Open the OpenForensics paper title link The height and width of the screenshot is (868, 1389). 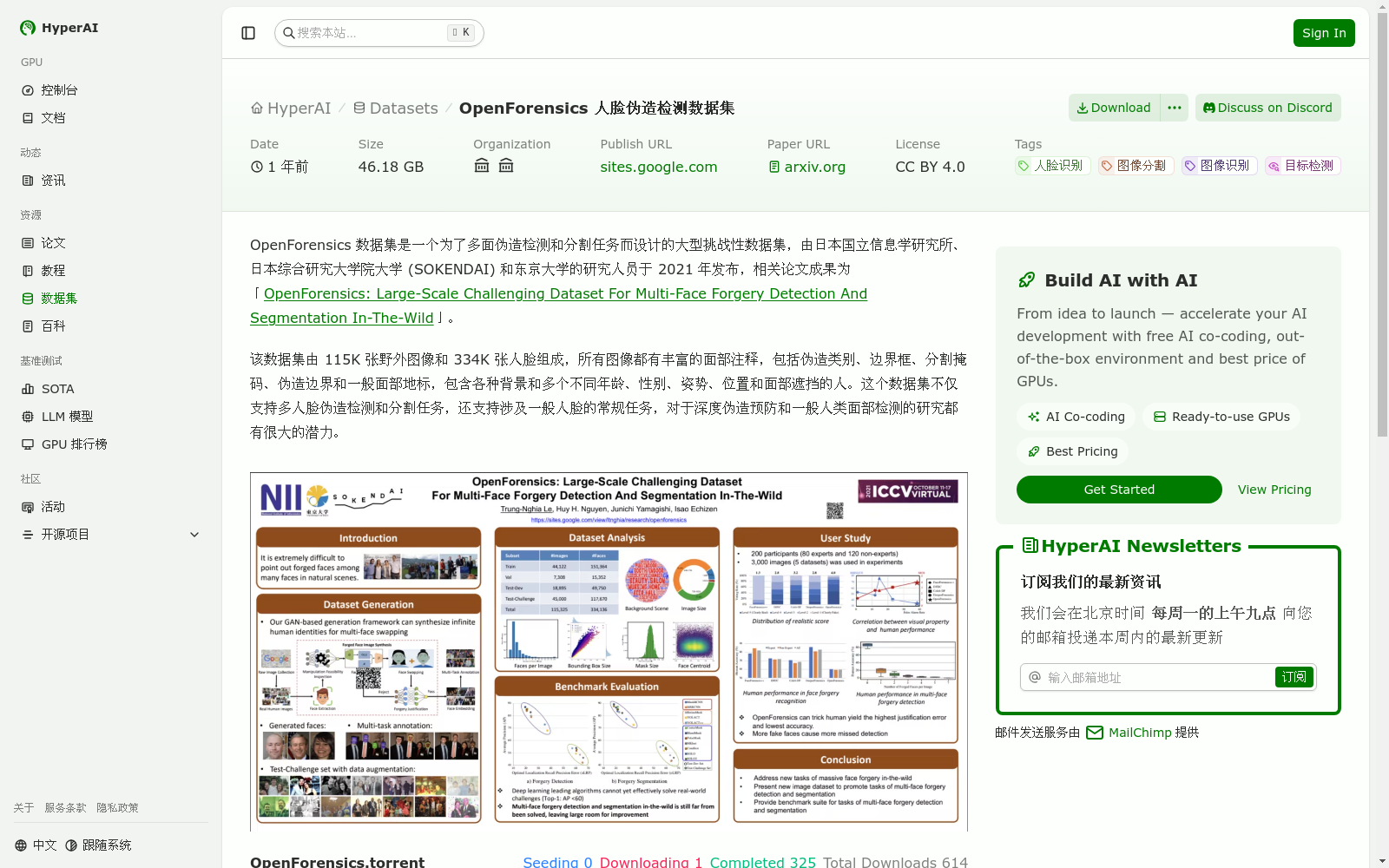pos(559,306)
